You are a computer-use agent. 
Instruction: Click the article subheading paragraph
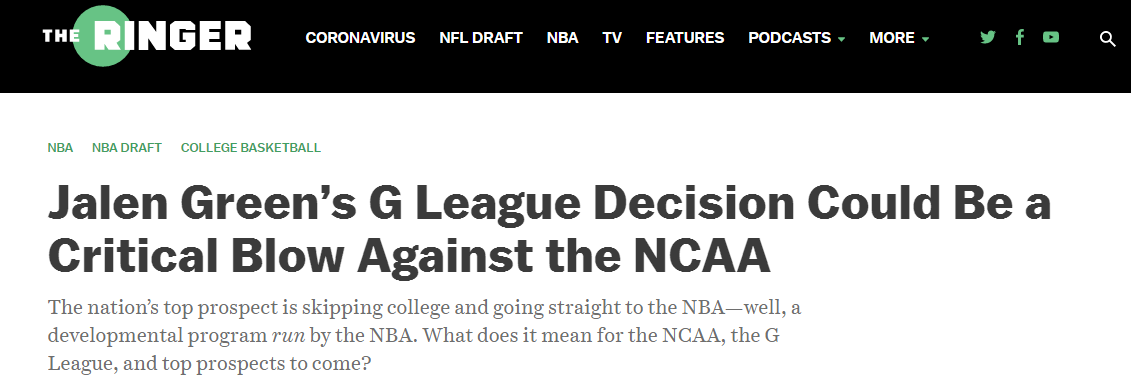[x=425, y=335]
